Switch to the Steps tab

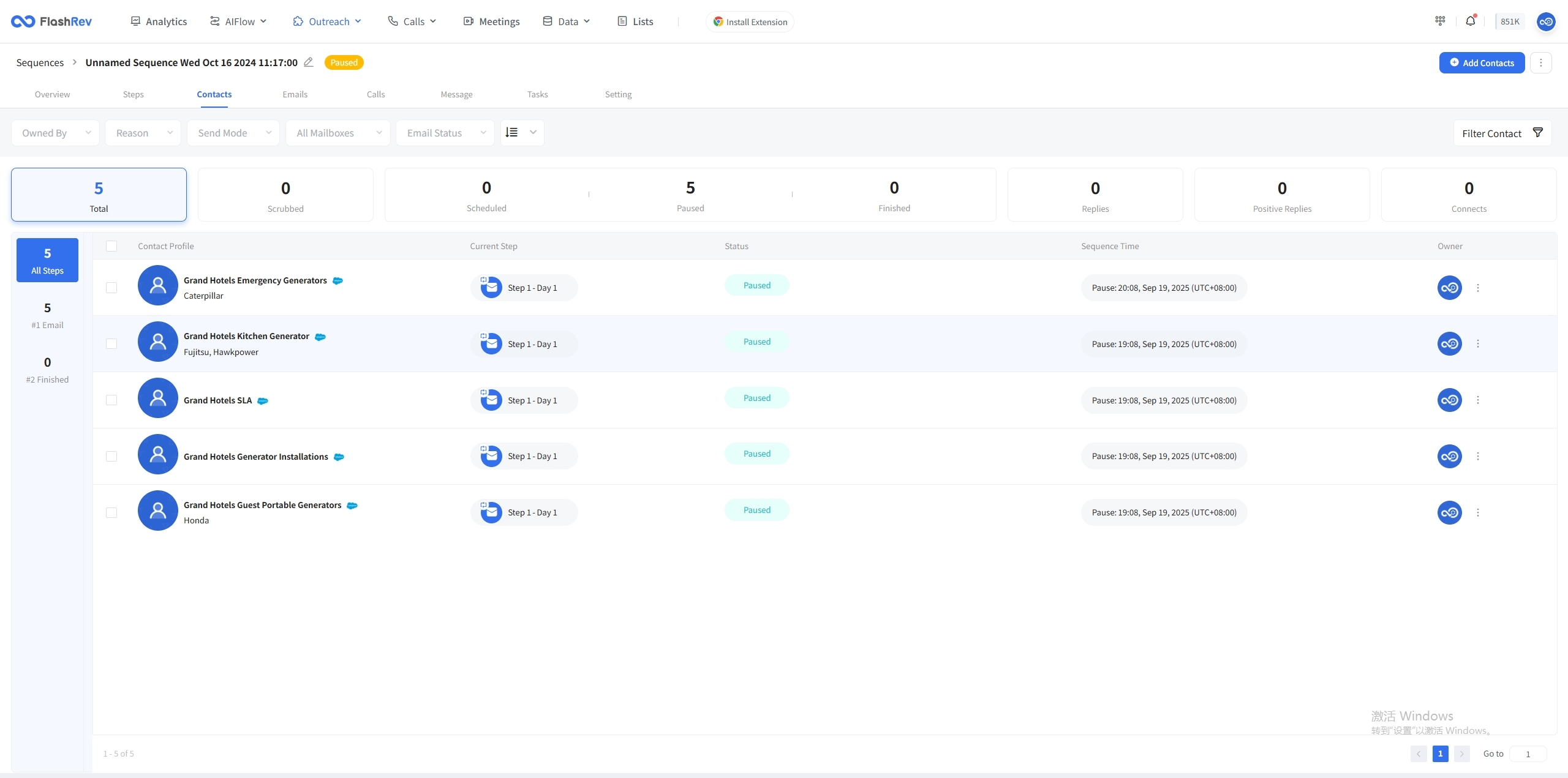tap(133, 94)
